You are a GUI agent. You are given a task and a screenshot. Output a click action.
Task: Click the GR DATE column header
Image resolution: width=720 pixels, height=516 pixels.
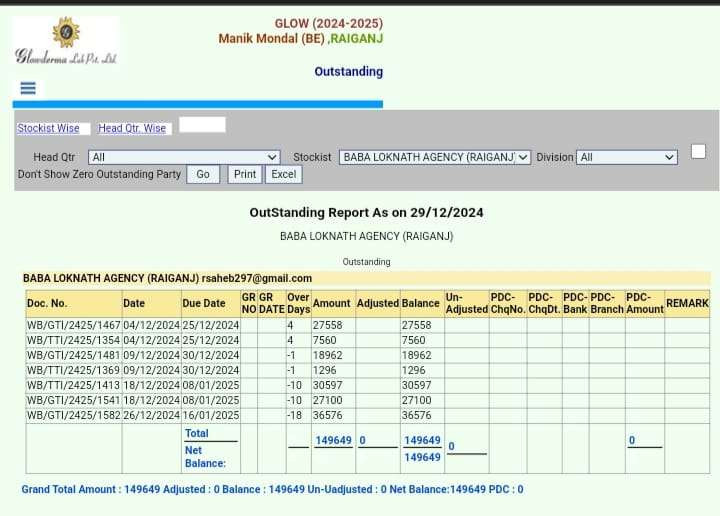(x=272, y=303)
